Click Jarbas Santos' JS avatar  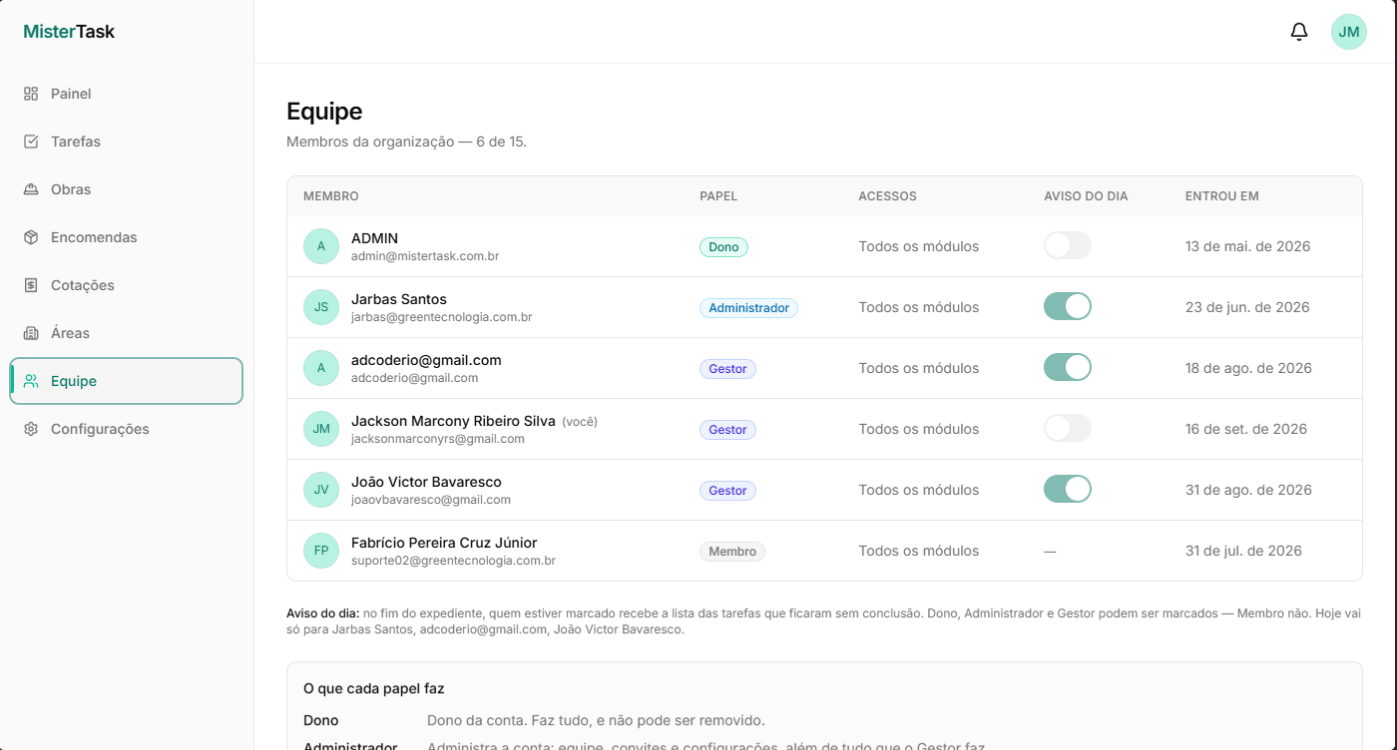(321, 307)
